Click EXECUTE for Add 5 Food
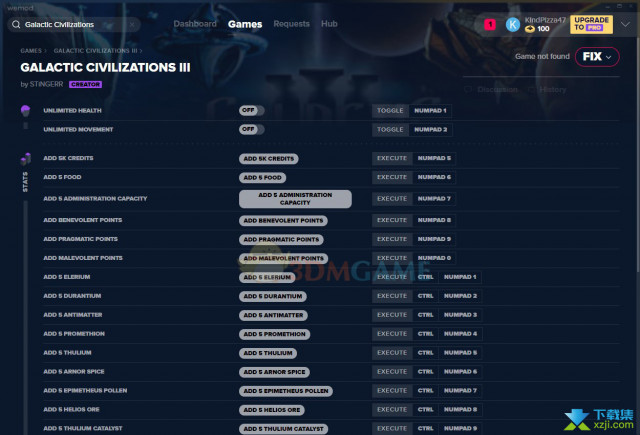Screen dimensions: 640x435 pos(392,177)
